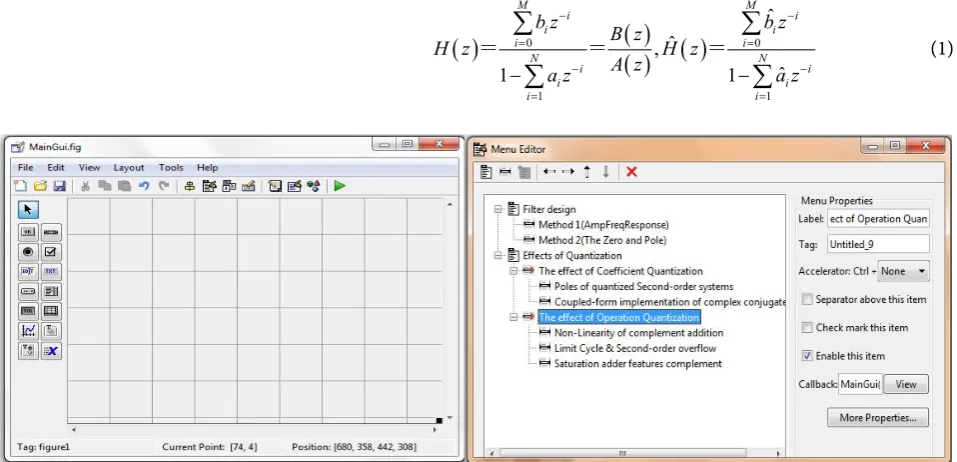This screenshot has height=462, width=957.
Task: Select the Table component
Action: (51, 311)
